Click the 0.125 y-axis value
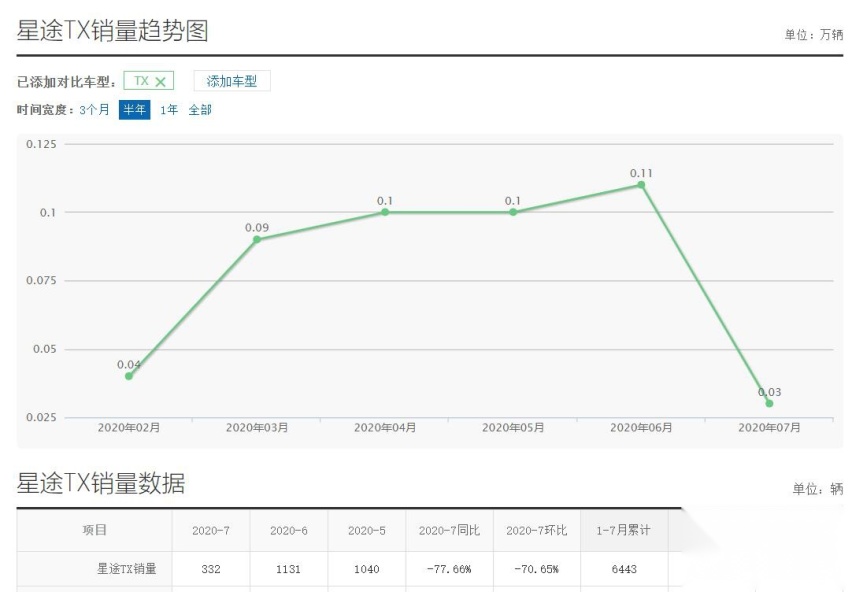The height and width of the screenshot is (592, 852). pos(41,144)
